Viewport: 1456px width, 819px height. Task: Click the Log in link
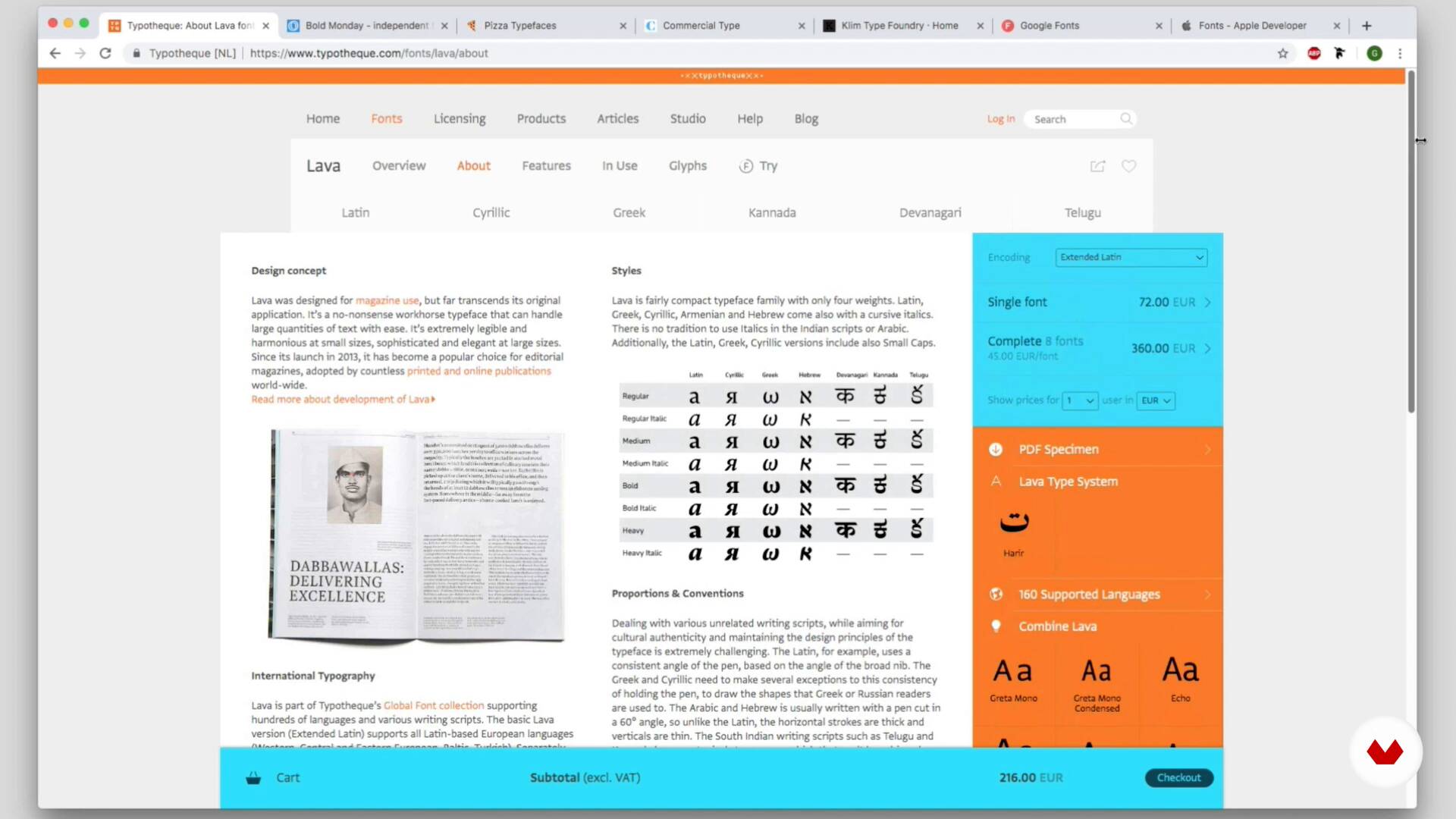pos(1001,119)
